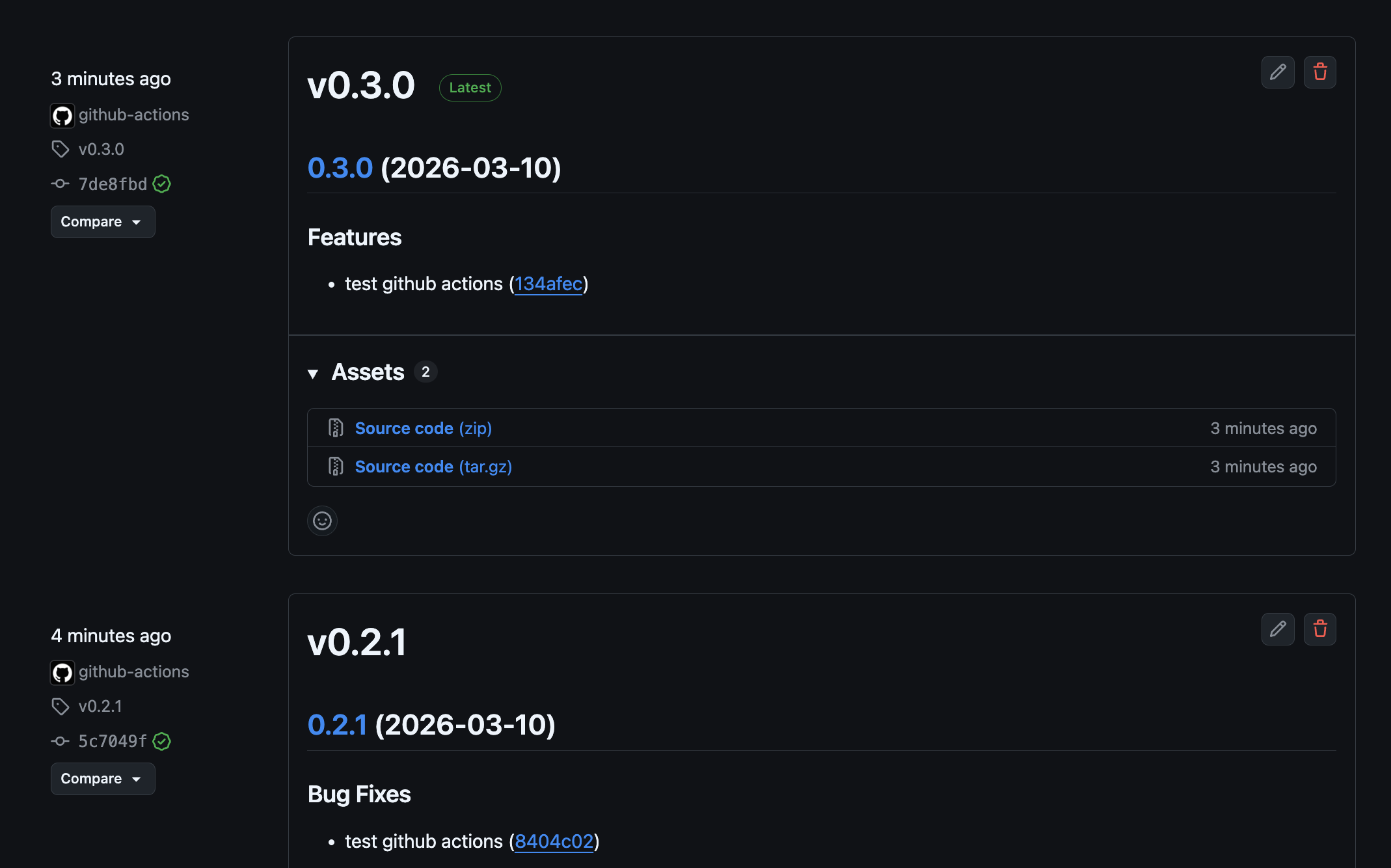1391x868 pixels.
Task: Click the zip file icon for Source code
Action: (x=336, y=427)
